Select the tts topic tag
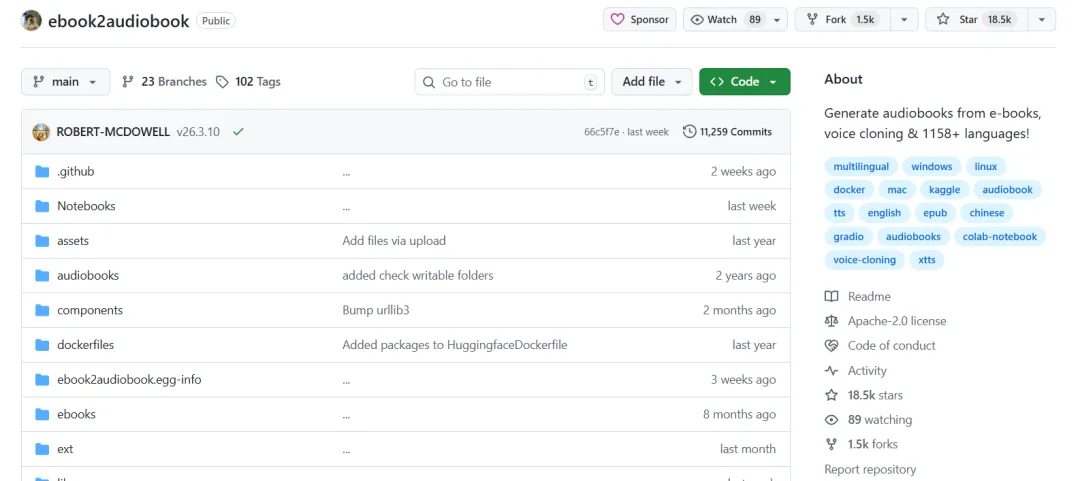Screen dimensions: 1080x481 (x=840, y=213)
